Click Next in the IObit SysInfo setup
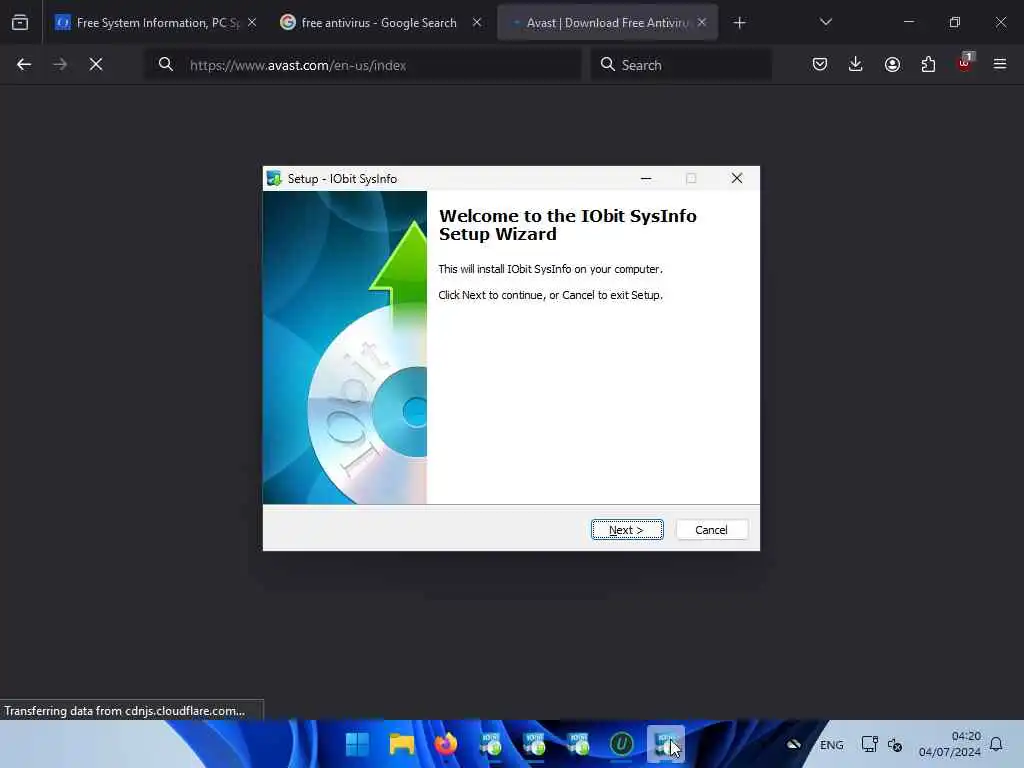Viewport: 1024px width, 768px height. point(627,530)
